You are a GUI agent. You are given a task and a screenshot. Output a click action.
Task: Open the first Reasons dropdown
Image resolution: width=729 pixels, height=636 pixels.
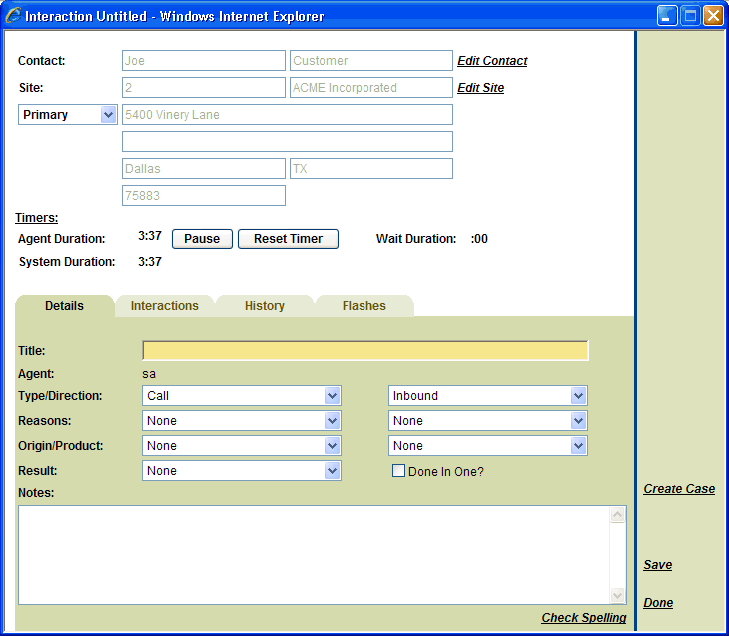pyautogui.click(x=242, y=421)
